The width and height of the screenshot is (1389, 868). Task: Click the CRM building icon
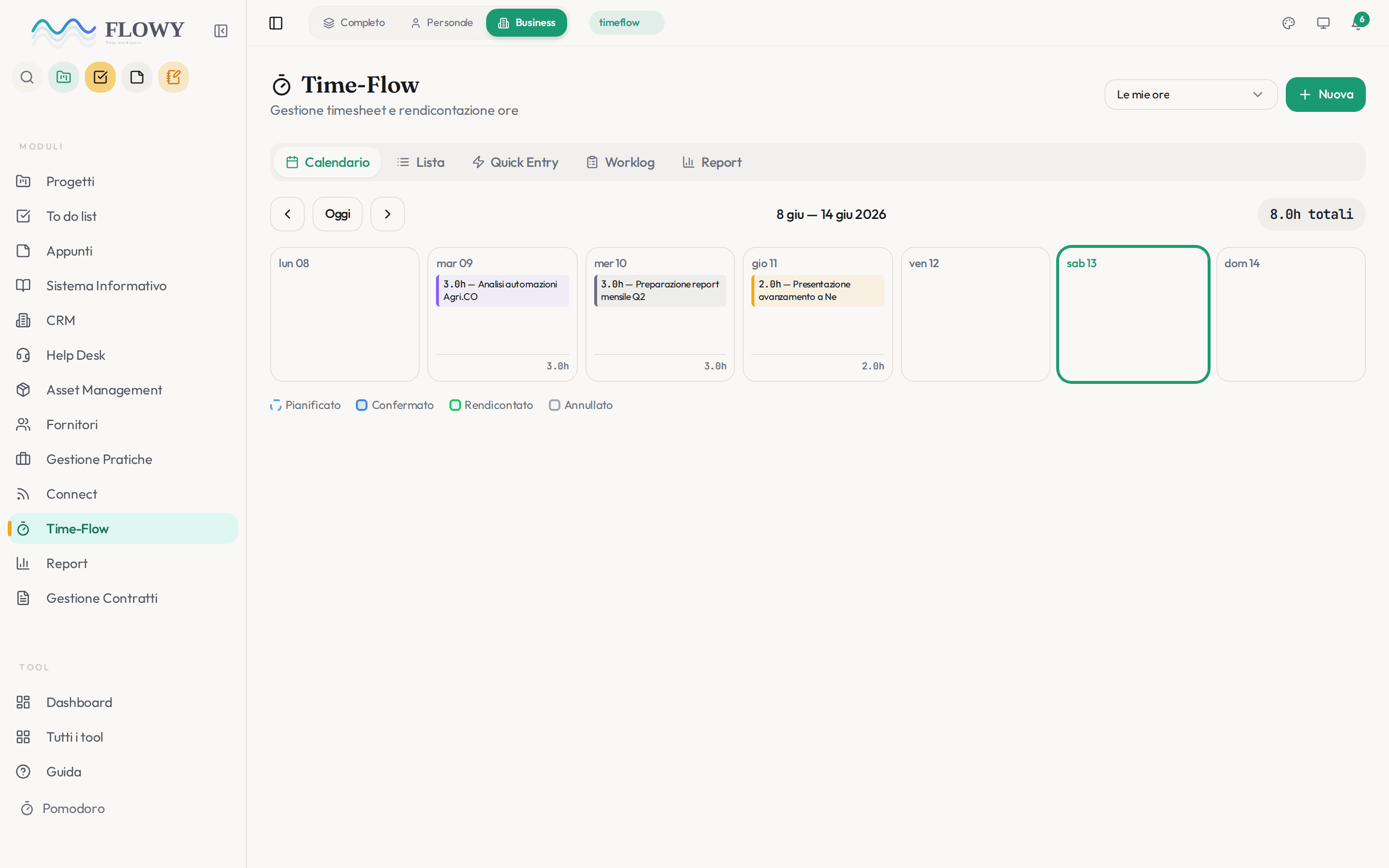tap(23, 320)
